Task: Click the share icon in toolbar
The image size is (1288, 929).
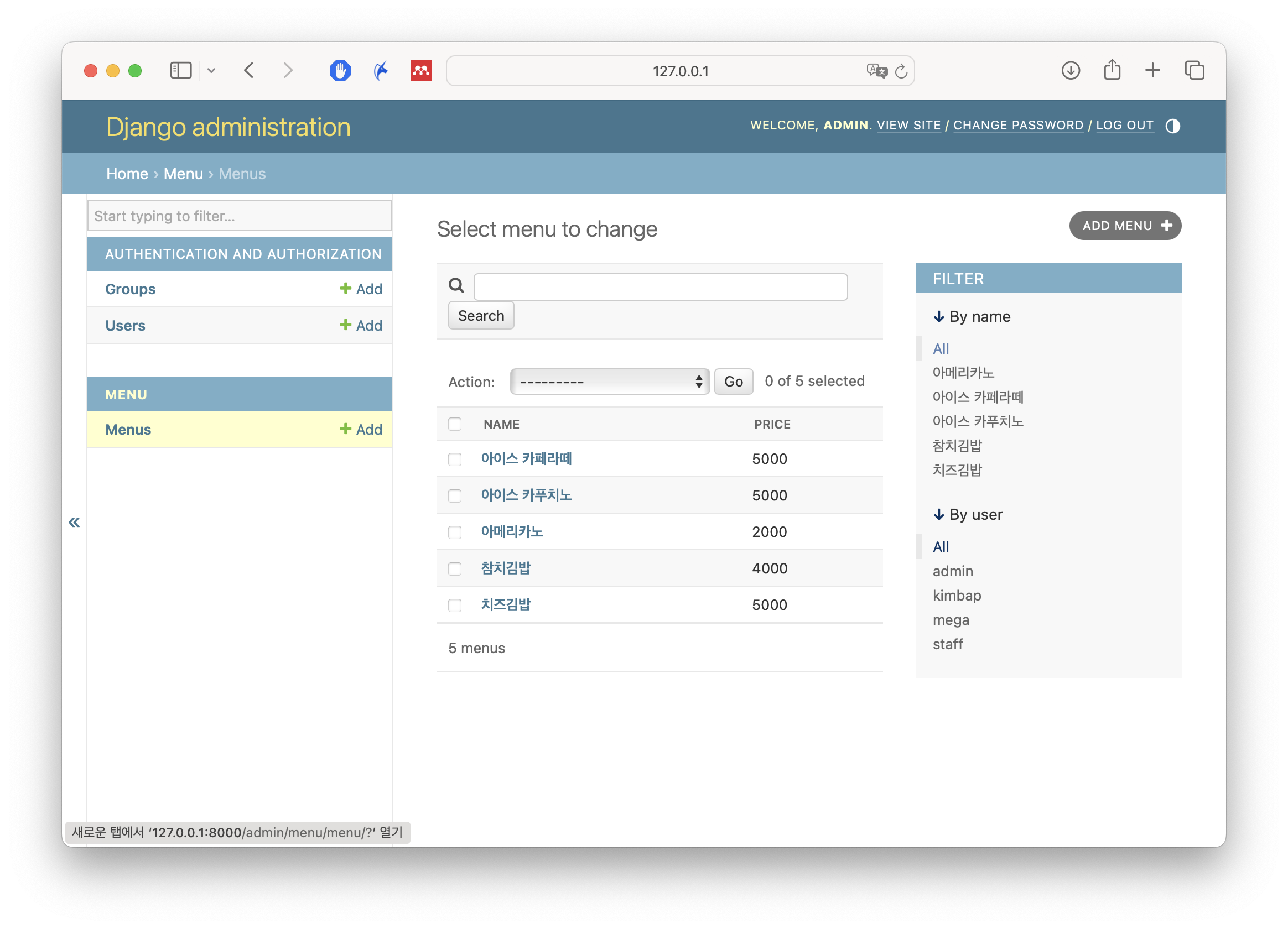Action: (x=1112, y=71)
